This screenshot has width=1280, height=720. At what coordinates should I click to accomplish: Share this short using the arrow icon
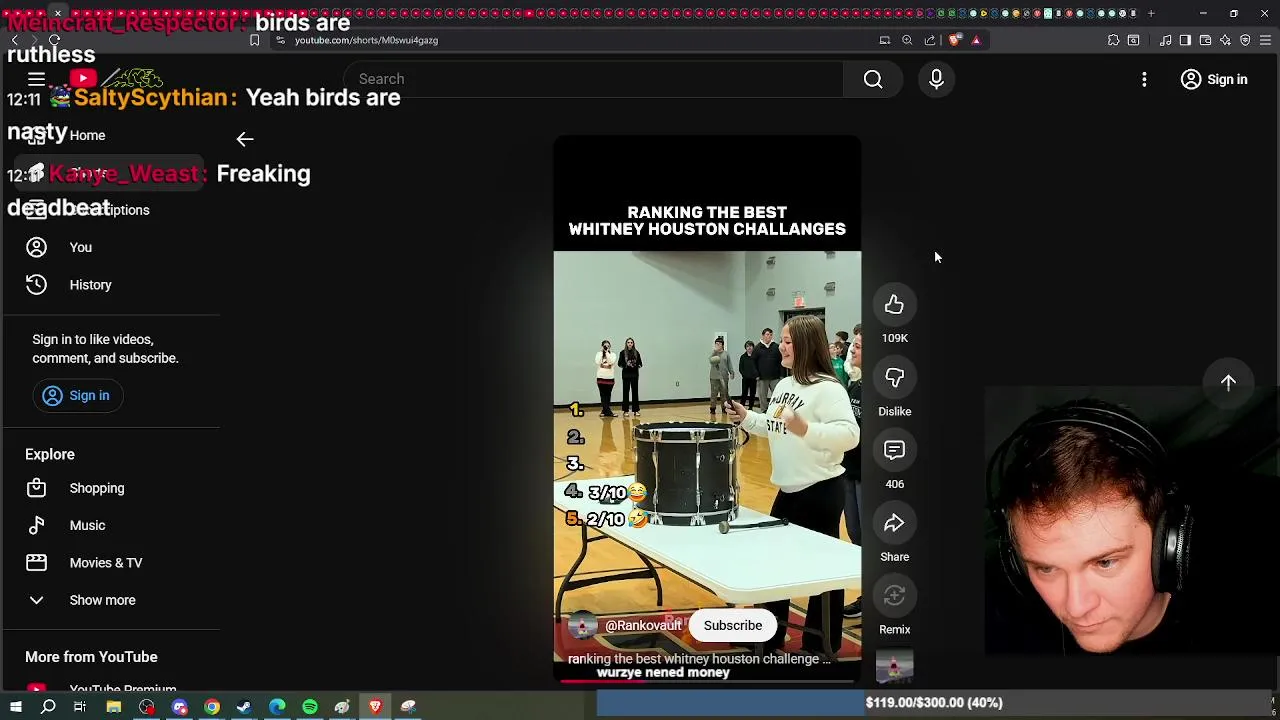pos(894,524)
